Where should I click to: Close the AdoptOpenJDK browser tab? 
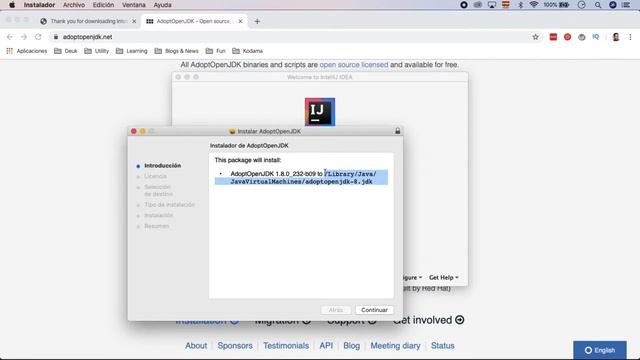(240, 21)
